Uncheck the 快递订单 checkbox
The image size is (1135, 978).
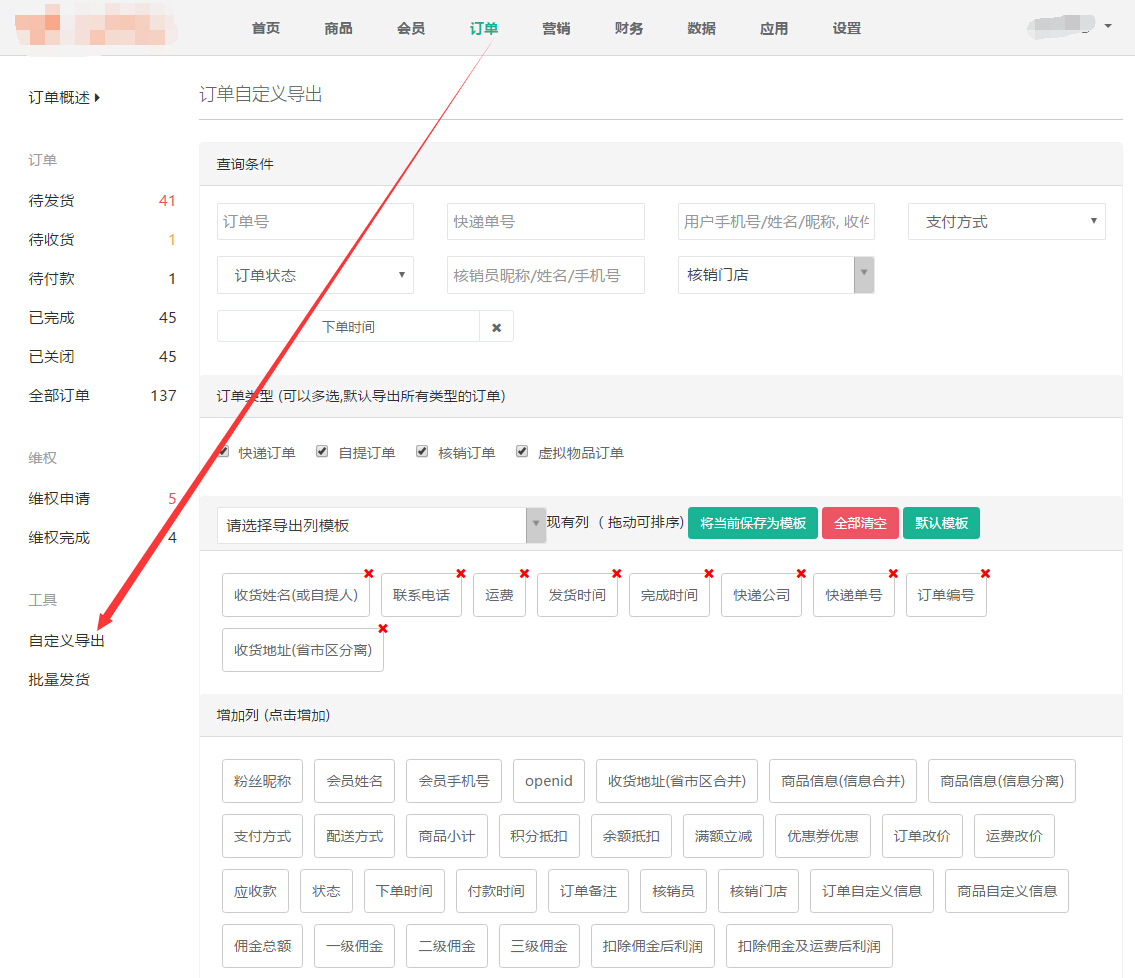point(223,452)
